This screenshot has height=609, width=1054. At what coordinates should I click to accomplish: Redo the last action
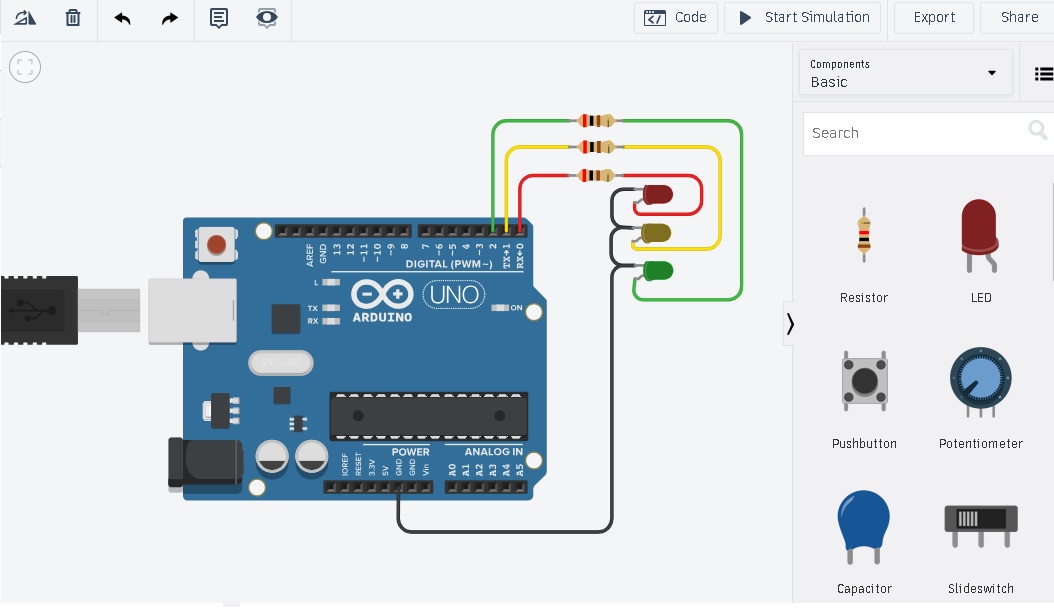pyautogui.click(x=169, y=17)
